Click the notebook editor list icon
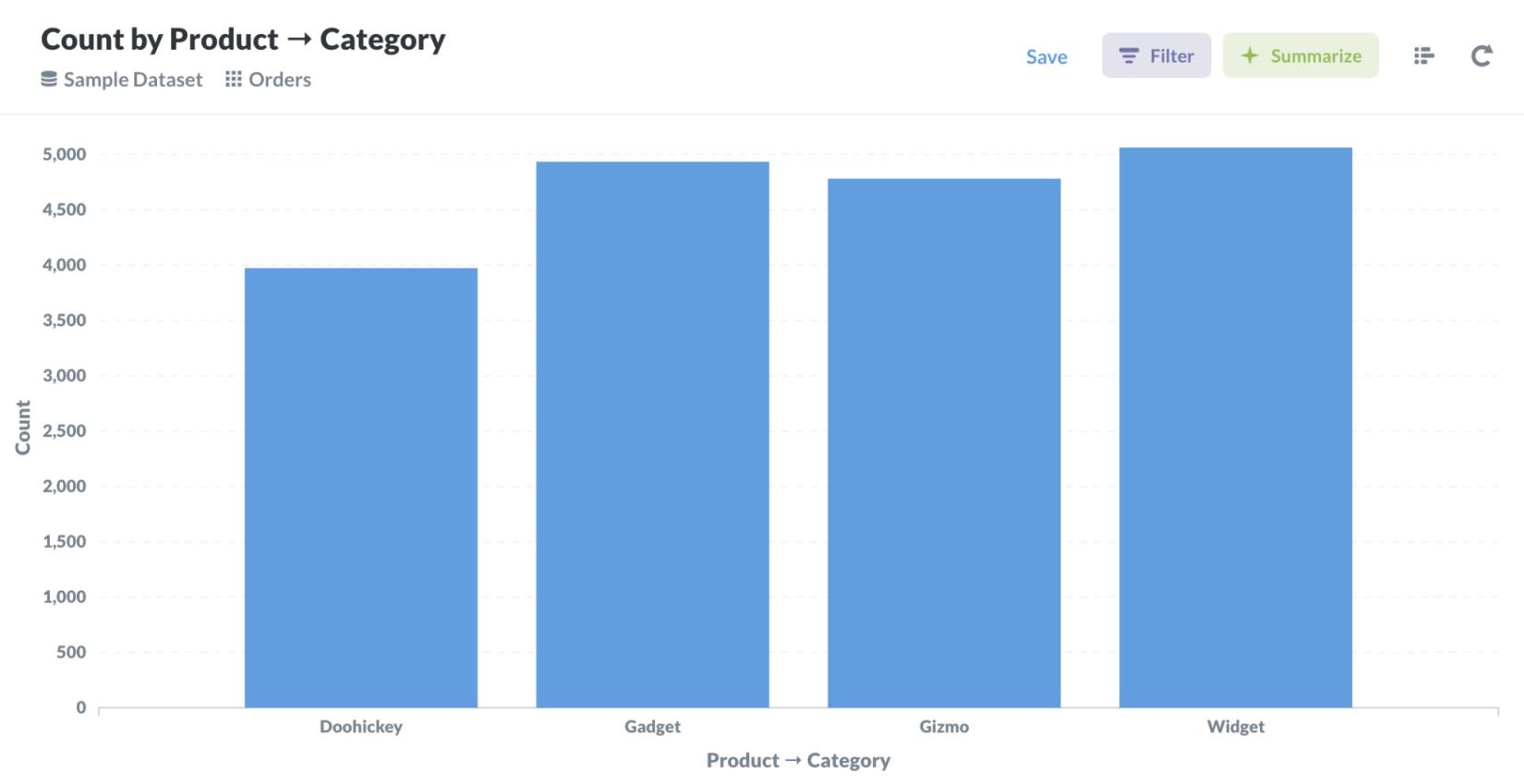 point(1423,56)
